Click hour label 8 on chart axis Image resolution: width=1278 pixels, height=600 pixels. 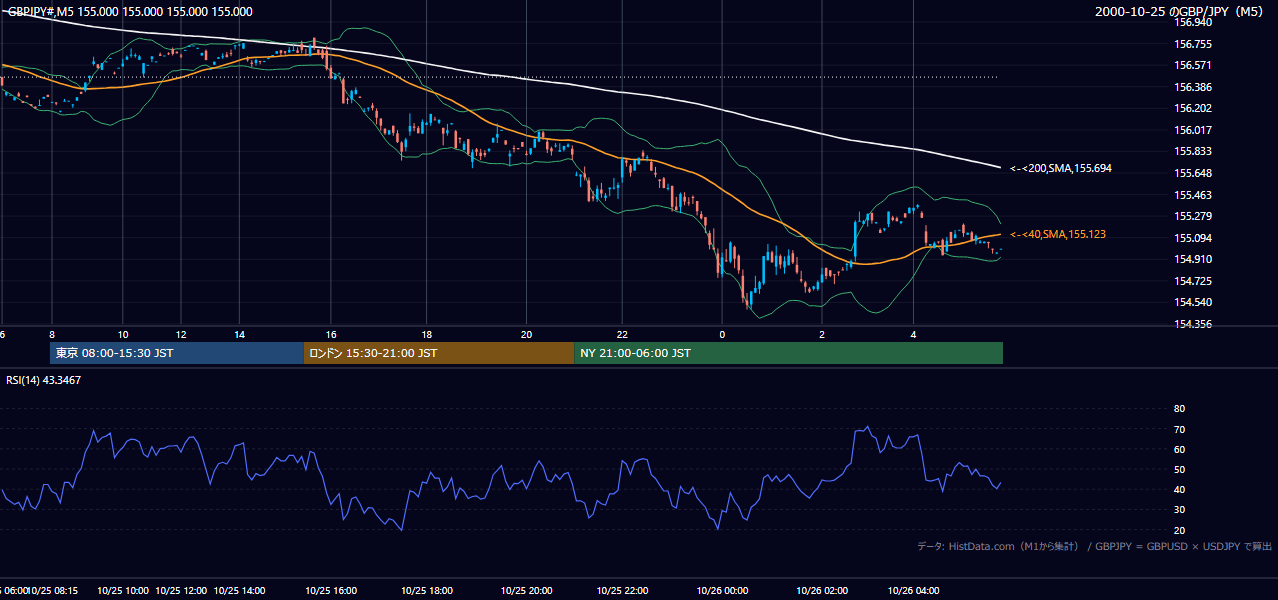tap(51, 334)
